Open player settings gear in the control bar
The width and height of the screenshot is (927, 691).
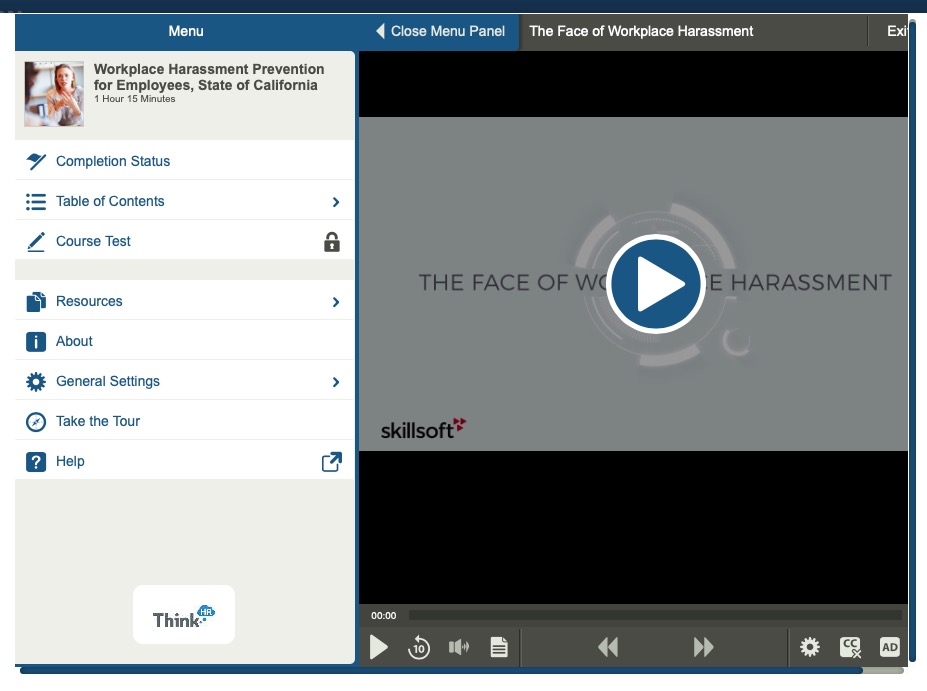[809, 647]
